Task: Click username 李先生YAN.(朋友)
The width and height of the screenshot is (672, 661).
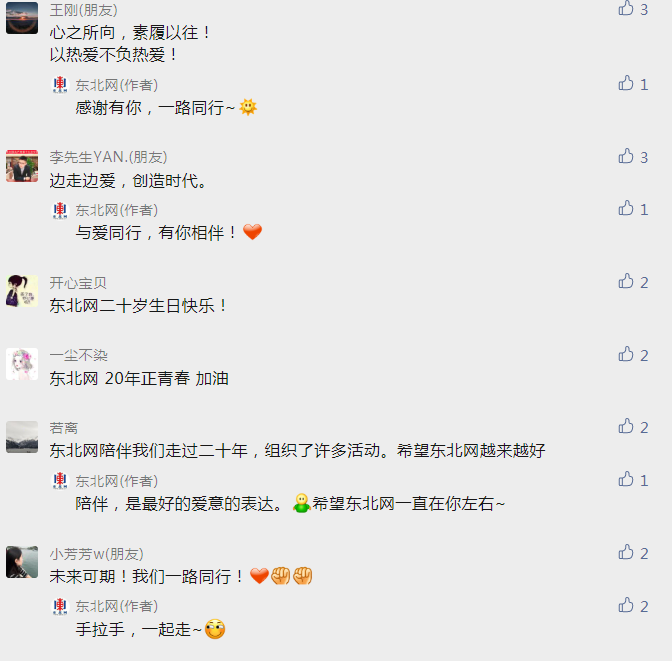Action: 108,157
